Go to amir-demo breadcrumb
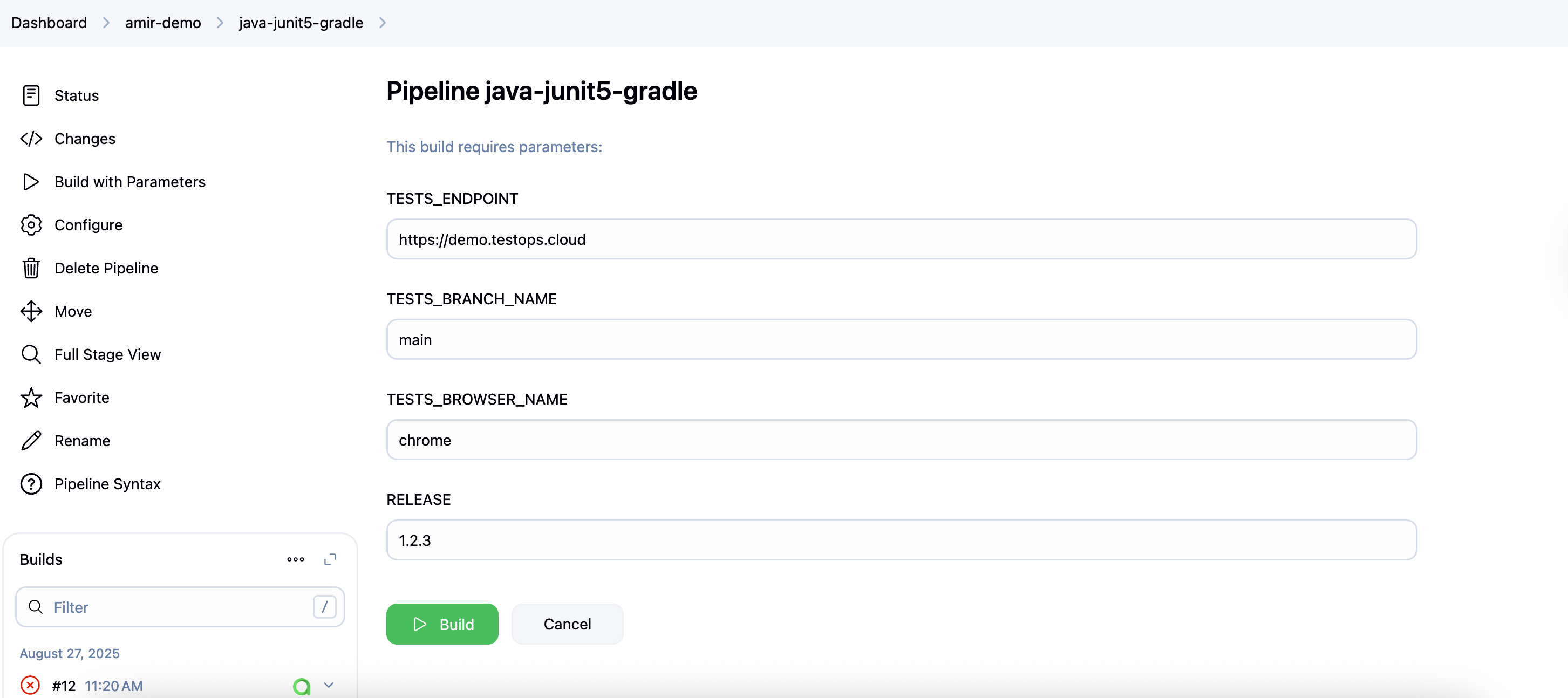The image size is (1568, 698). click(x=163, y=23)
